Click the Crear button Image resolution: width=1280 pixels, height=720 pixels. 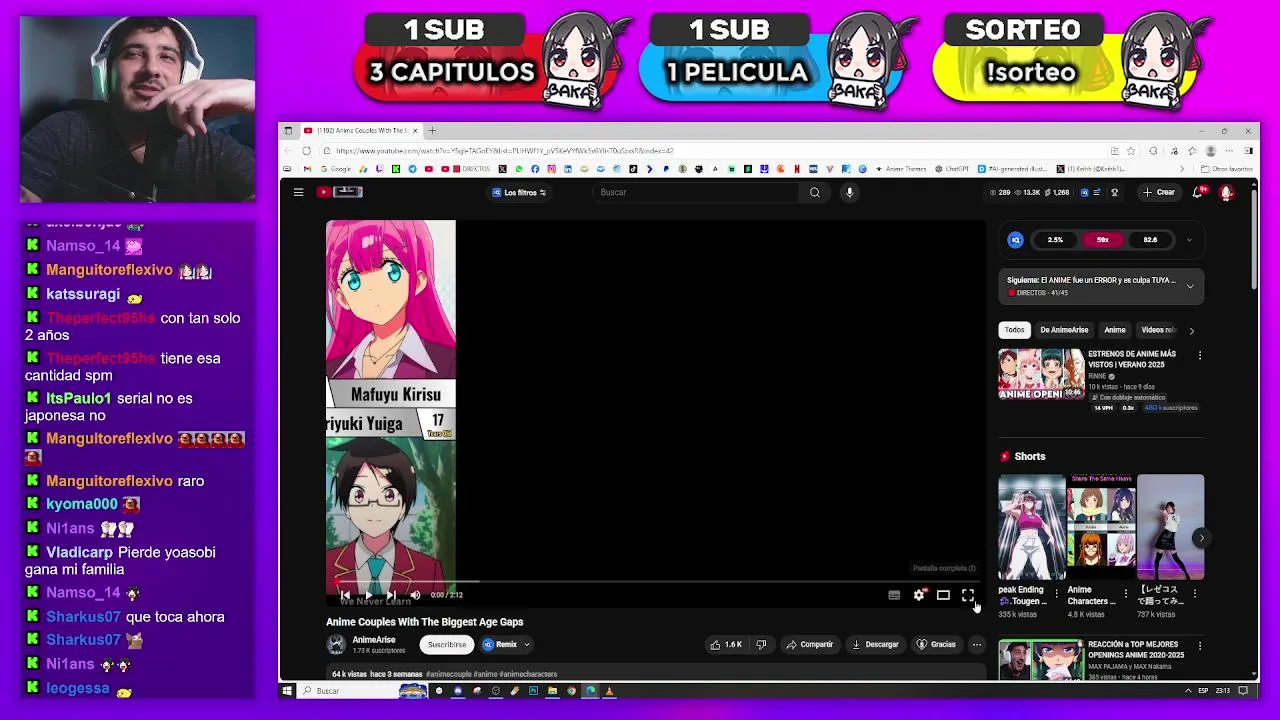1160,192
